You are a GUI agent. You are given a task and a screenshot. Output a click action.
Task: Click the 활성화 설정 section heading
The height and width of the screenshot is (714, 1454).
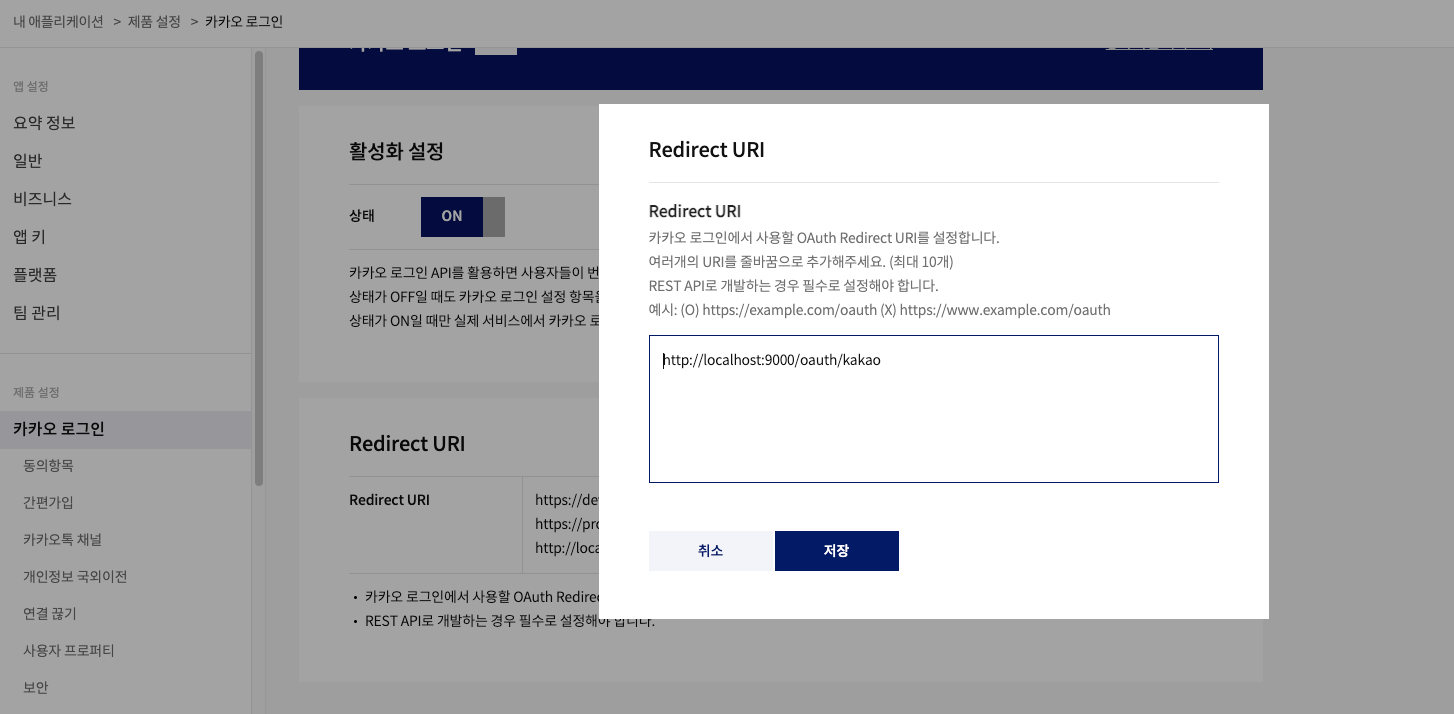click(396, 152)
